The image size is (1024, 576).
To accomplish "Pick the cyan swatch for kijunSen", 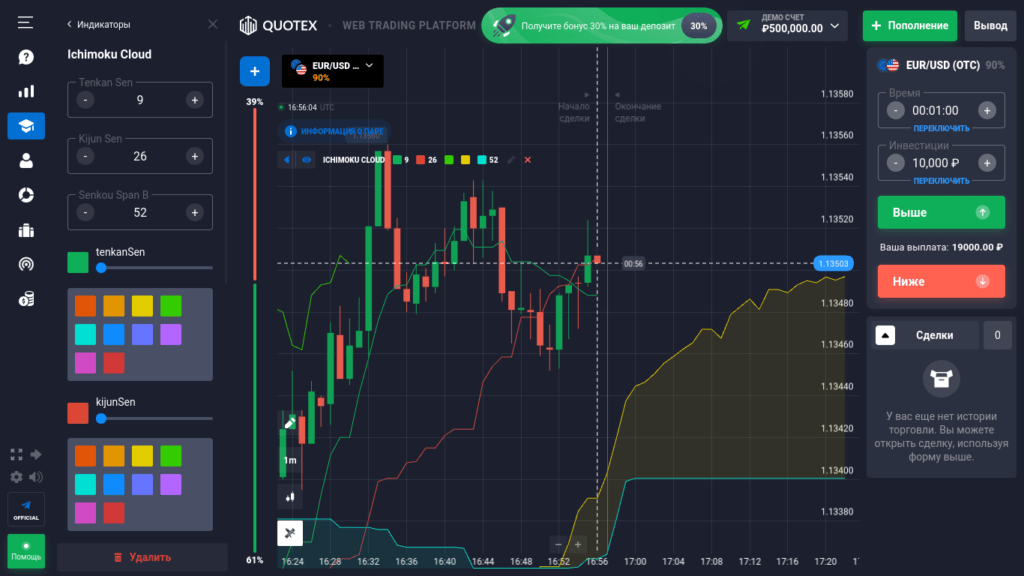I will pyautogui.click(x=86, y=484).
